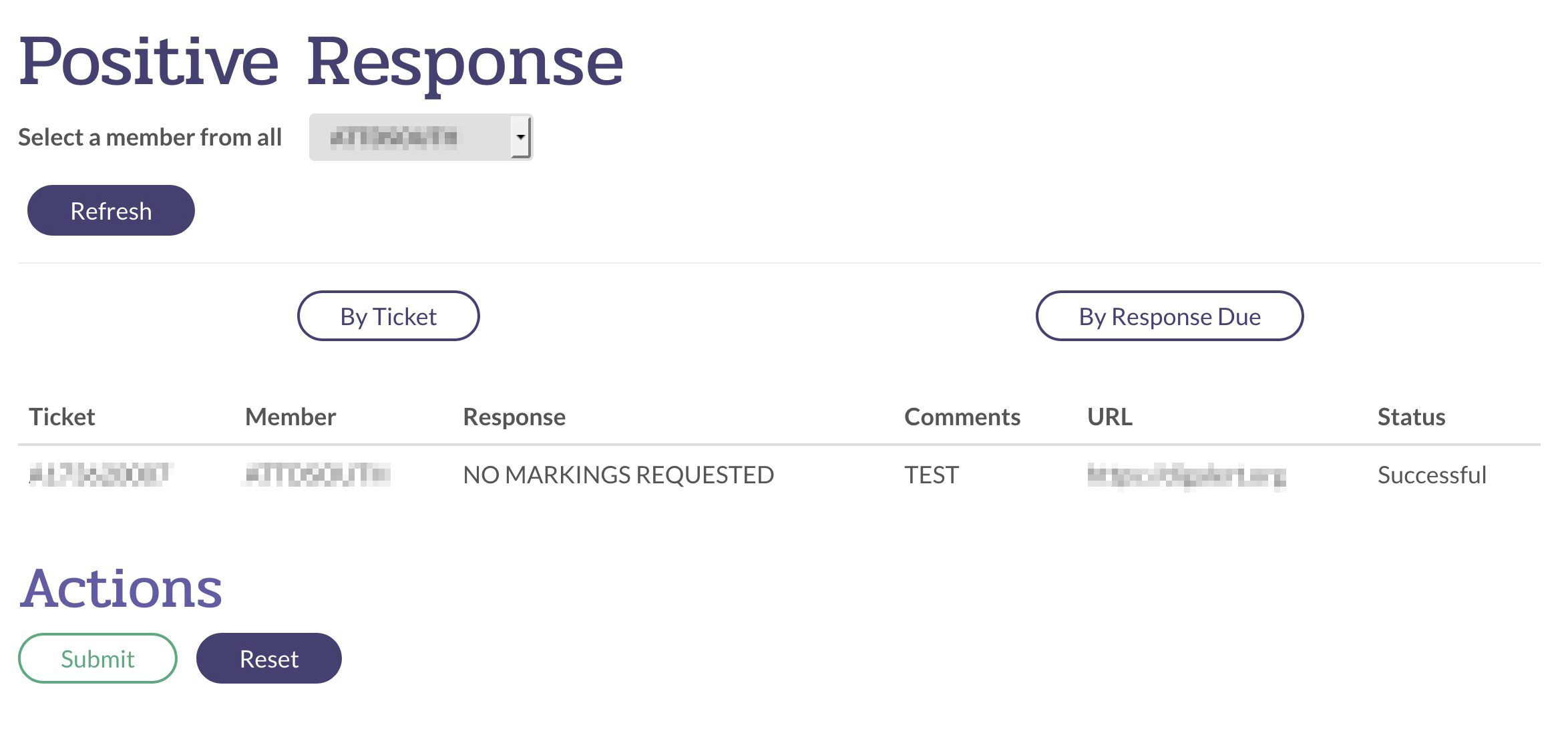Select the NO MARKINGS REQUESTED response cell
The width and height of the screenshot is (1568, 745).
pos(618,475)
